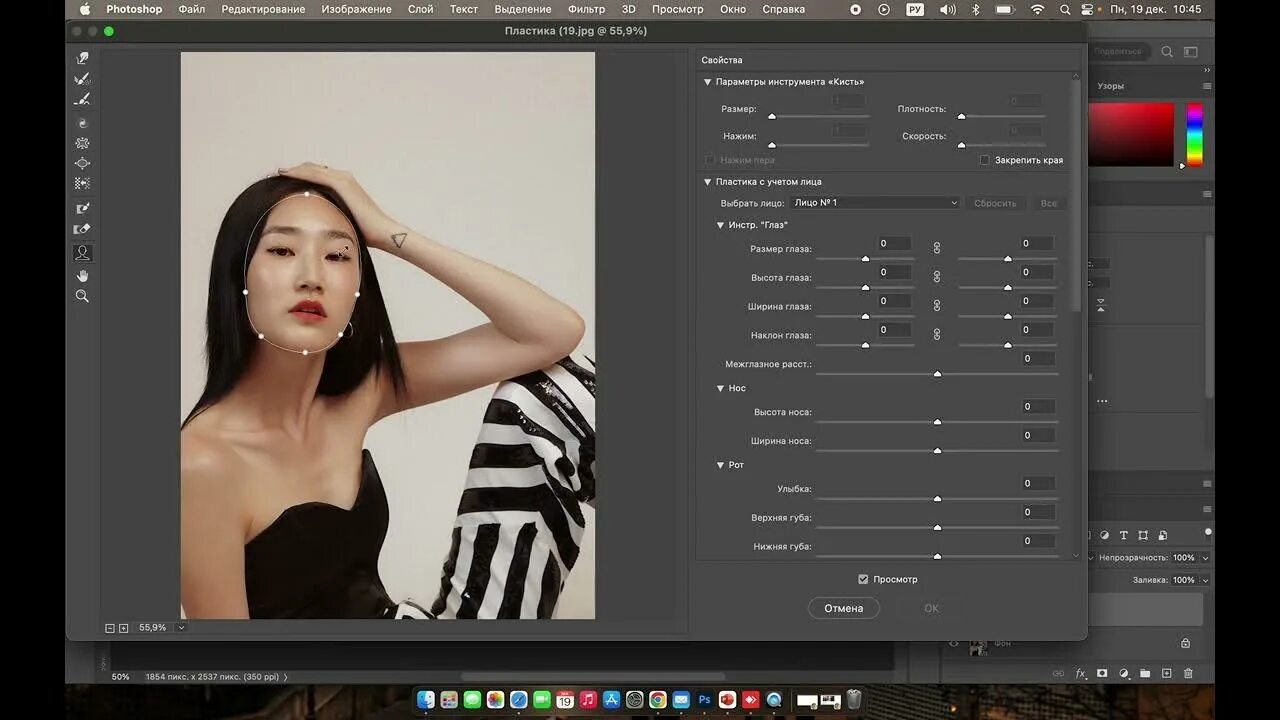1280x720 pixels.
Task: Click the layer effects fx icon
Action: click(1080, 674)
